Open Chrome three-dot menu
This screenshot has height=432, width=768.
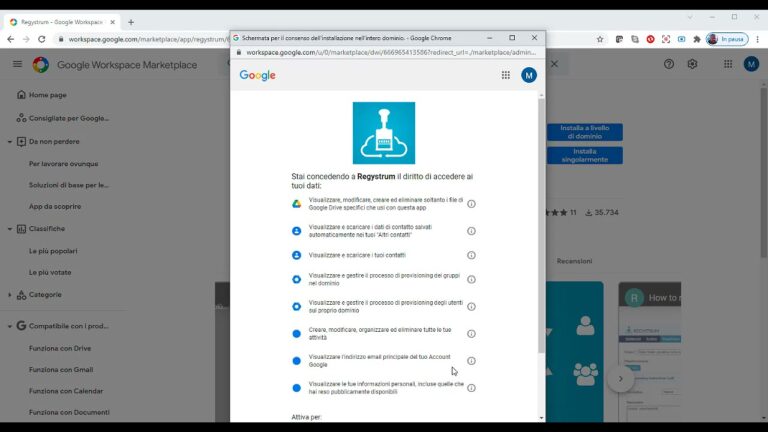coord(757,39)
